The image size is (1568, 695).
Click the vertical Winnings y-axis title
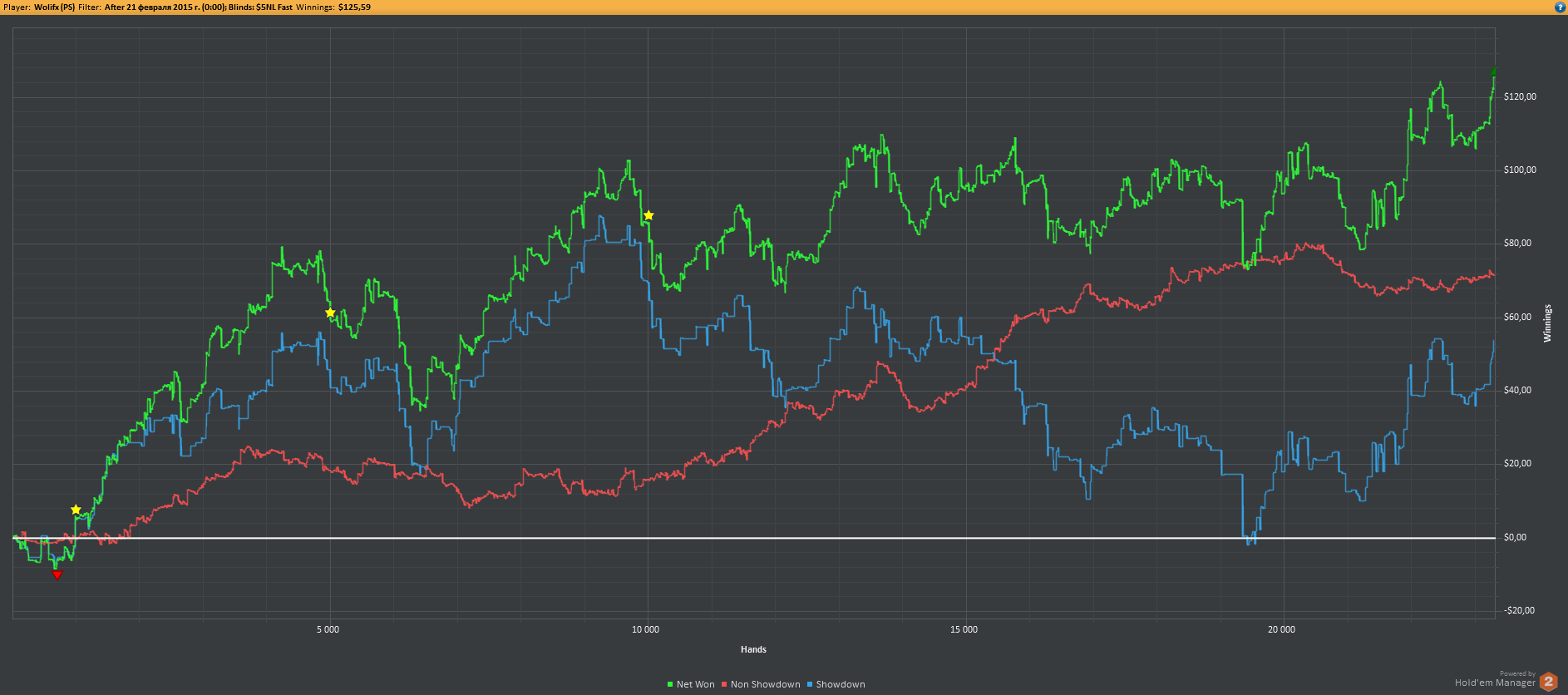(x=1547, y=323)
